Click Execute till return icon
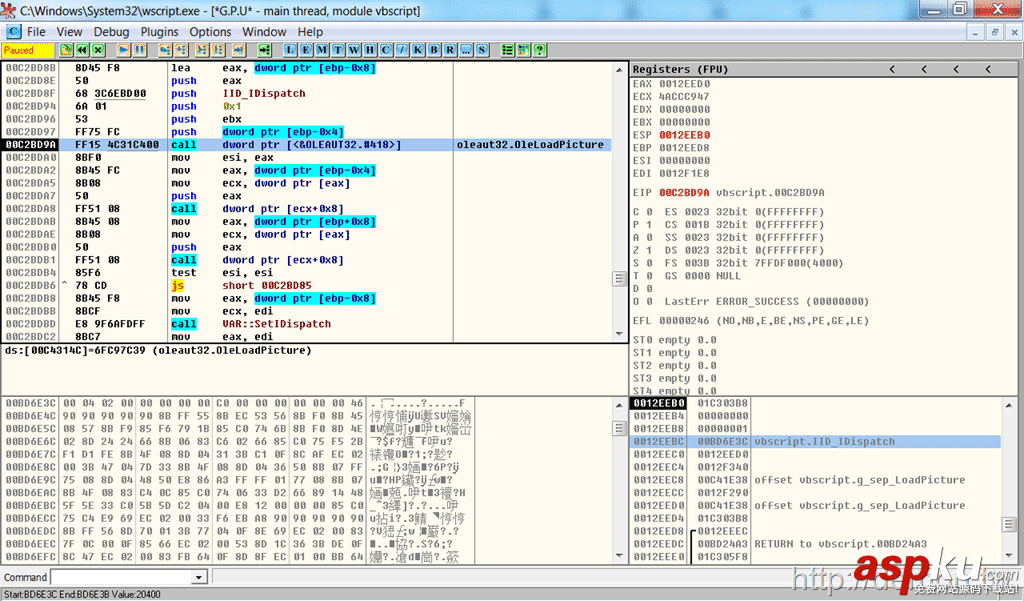1024x601 pixels. 238,50
